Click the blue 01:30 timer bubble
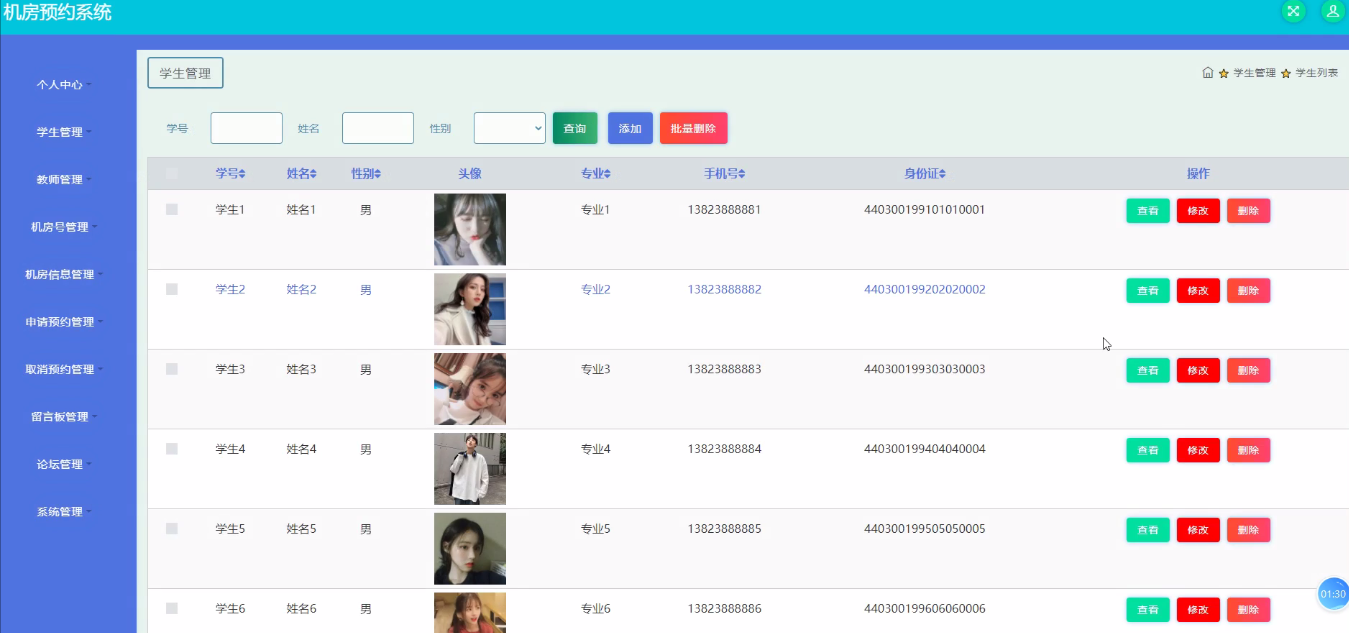Image resolution: width=1349 pixels, height=633 pixels. [x=1333, y=594]
